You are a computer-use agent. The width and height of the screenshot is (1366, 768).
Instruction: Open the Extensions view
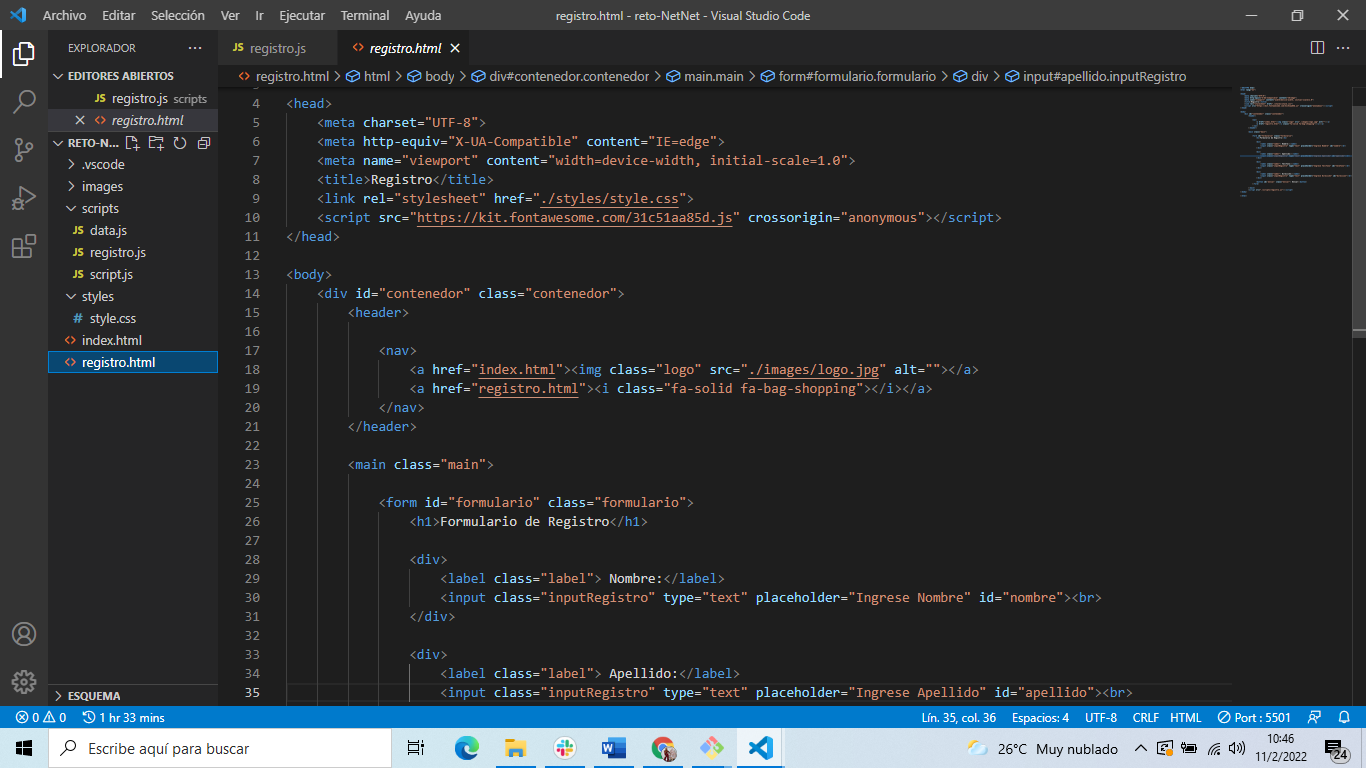point(24,246)
